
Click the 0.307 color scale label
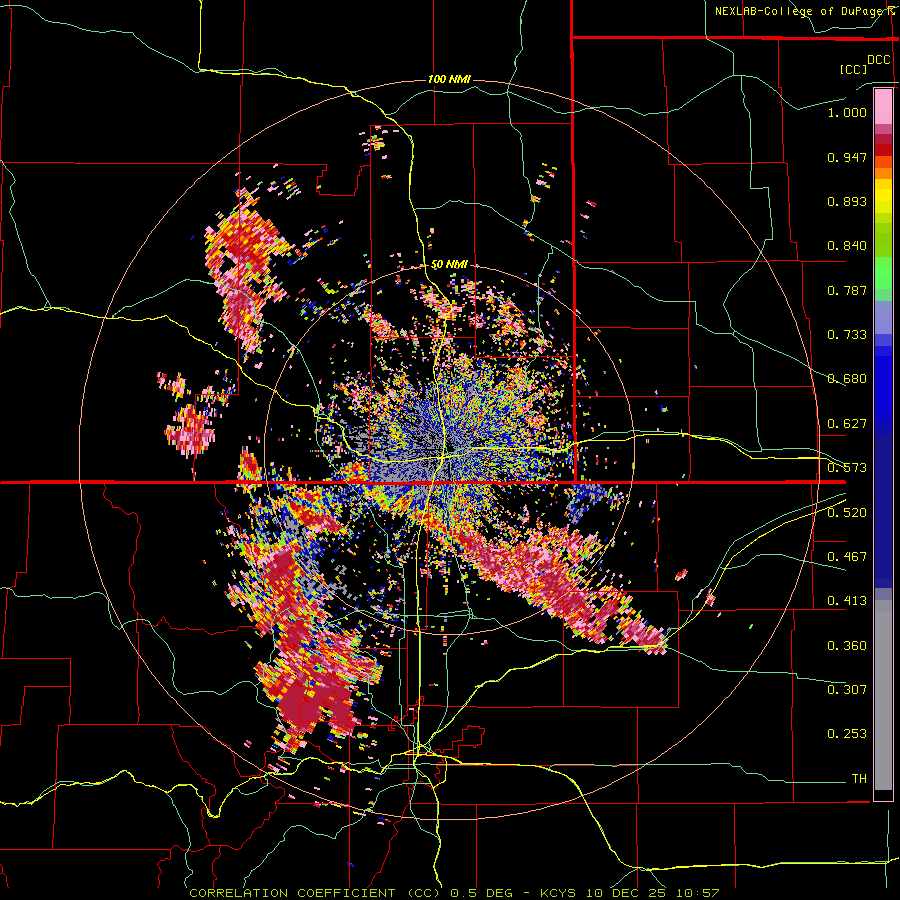847,689
